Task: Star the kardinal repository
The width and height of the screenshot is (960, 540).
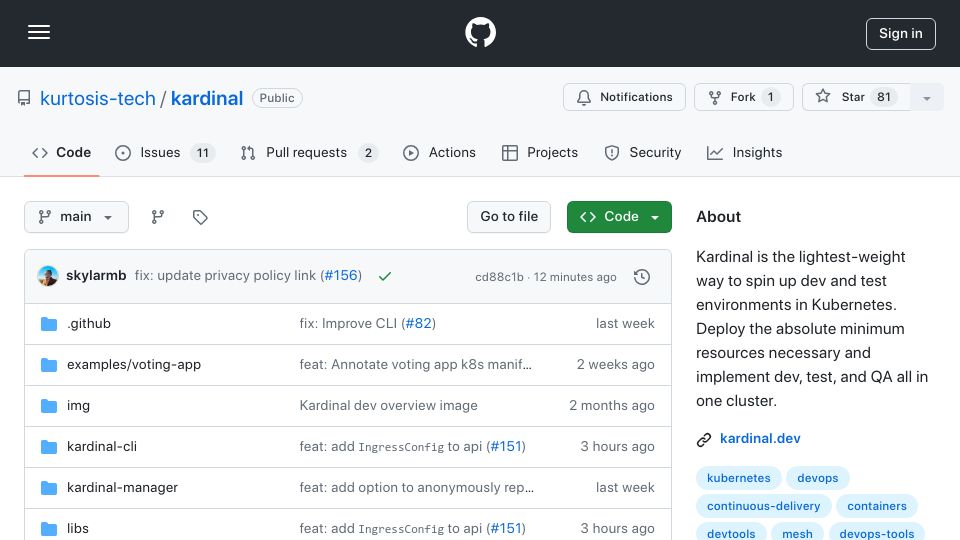Action: point(856,97)
